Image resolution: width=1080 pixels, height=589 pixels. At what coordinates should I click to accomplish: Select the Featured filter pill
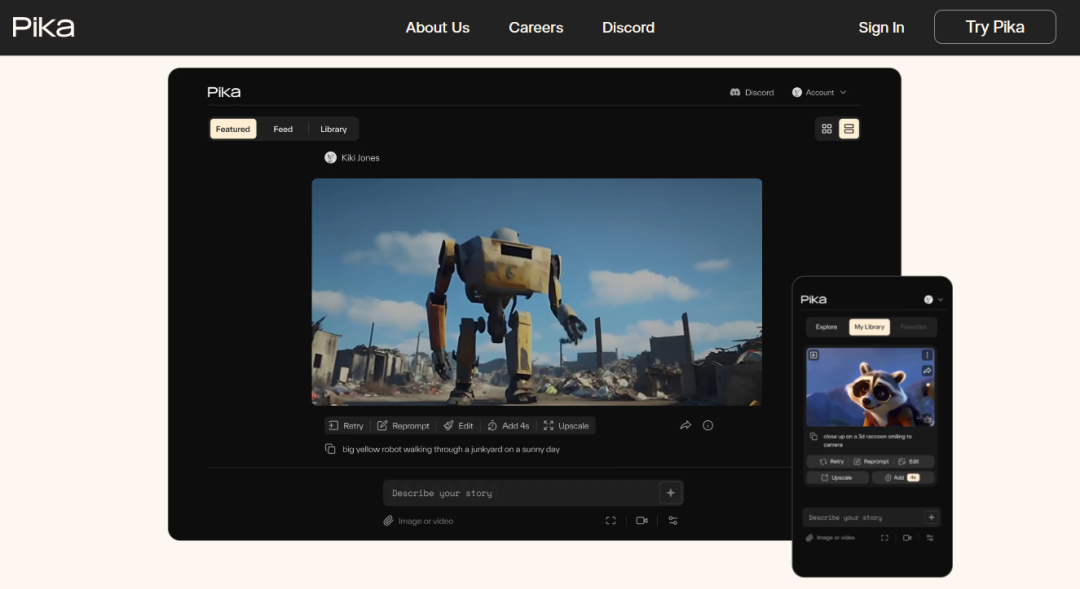233,129
